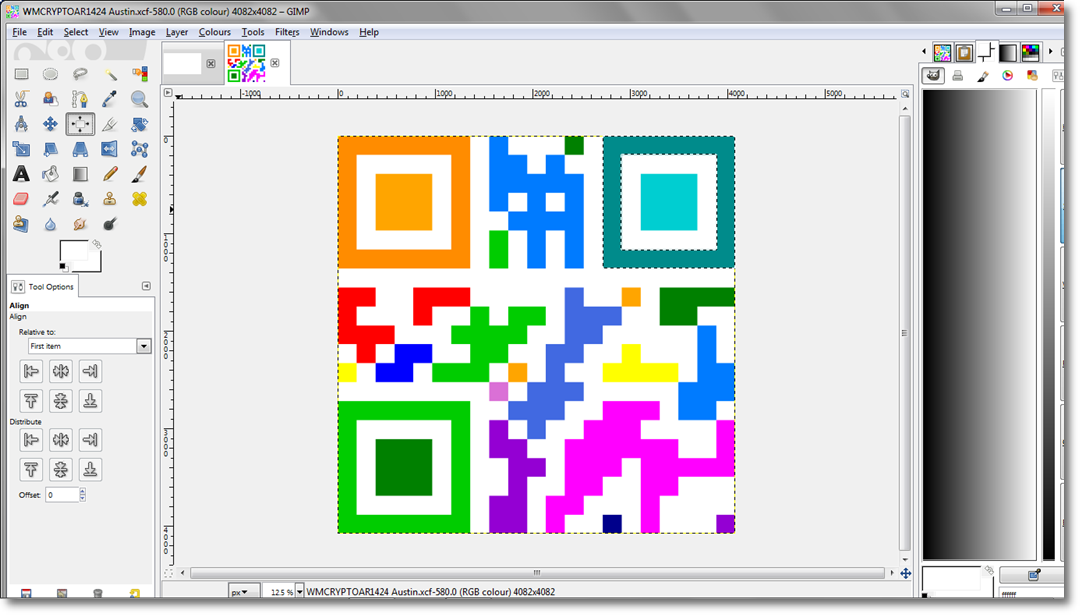Activate the Select by Colour tool
1080x615 pixels.
click(139, 74)
